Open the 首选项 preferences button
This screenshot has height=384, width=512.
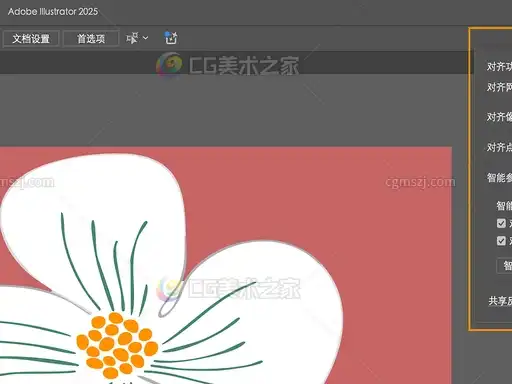pos(91,39)
